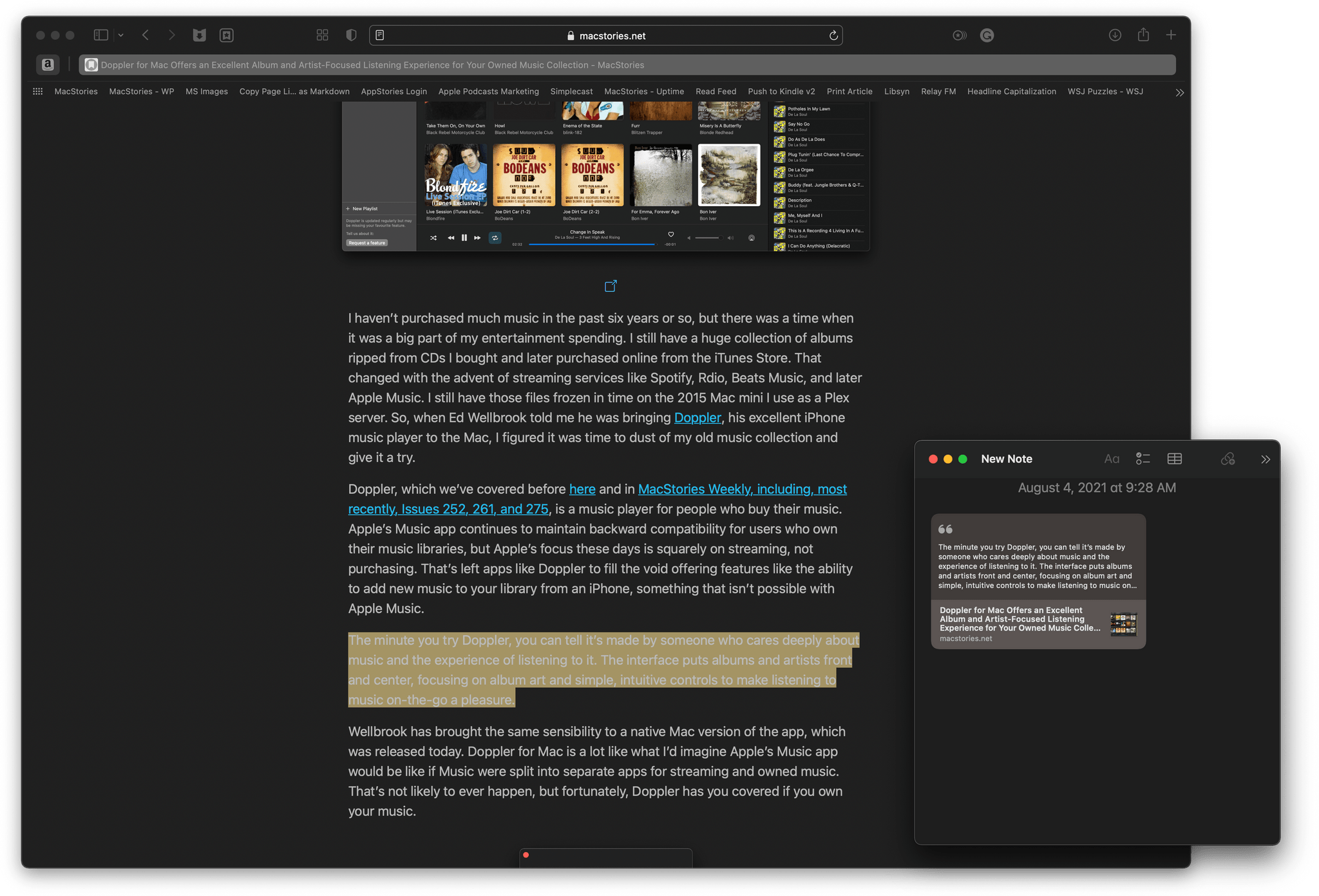The image size is (1319, 896).
Task: Click the StopTheMadness extension icon
Action: click(960, 35)
